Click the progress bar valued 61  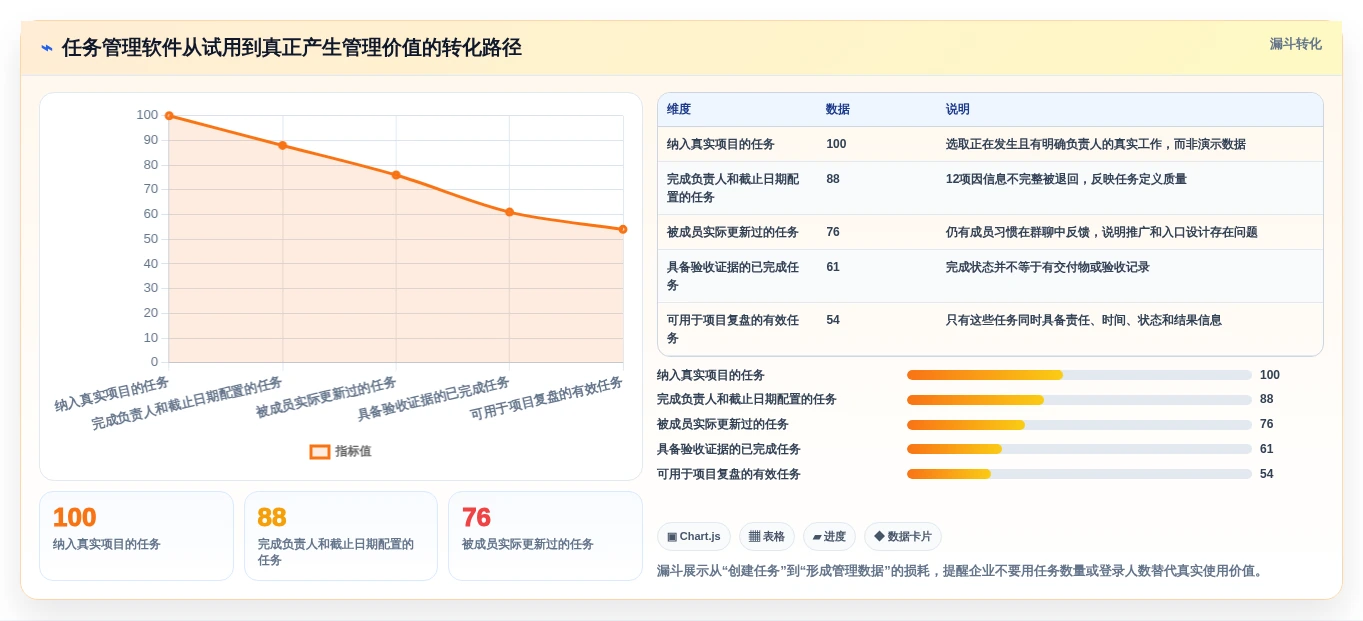tap(1079, 449)
